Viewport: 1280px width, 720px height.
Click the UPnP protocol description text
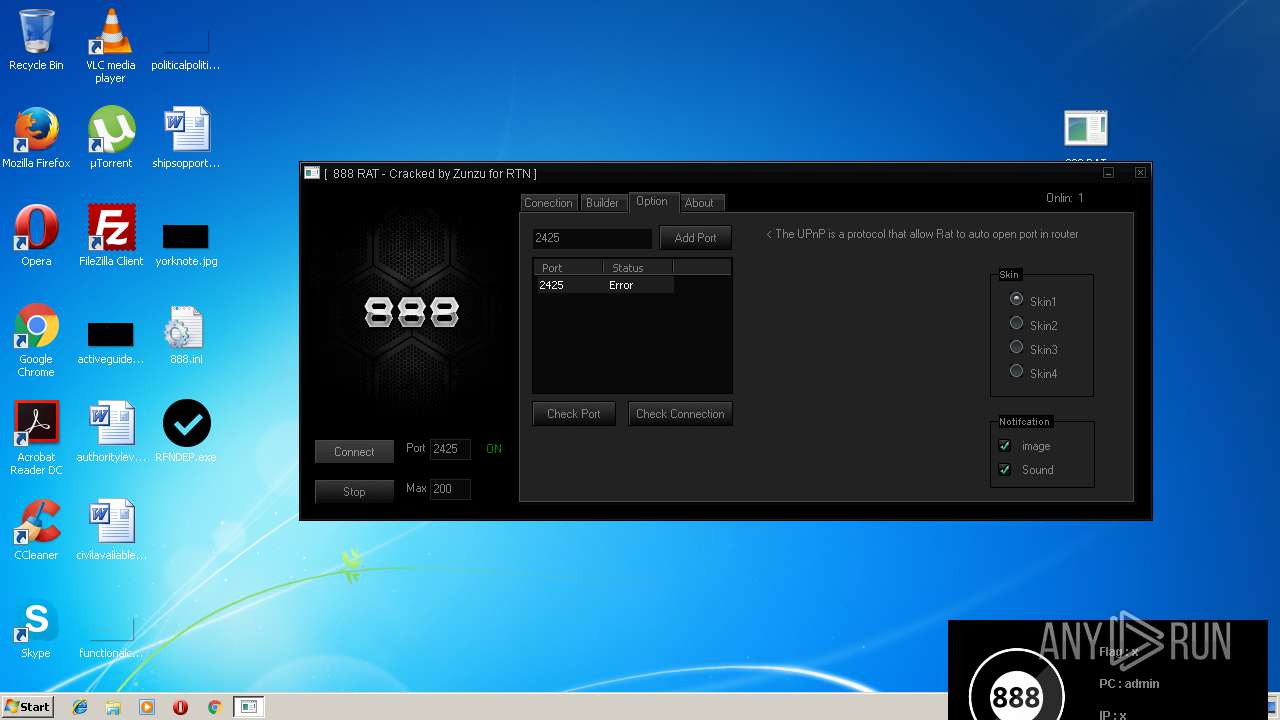(922, 234)
